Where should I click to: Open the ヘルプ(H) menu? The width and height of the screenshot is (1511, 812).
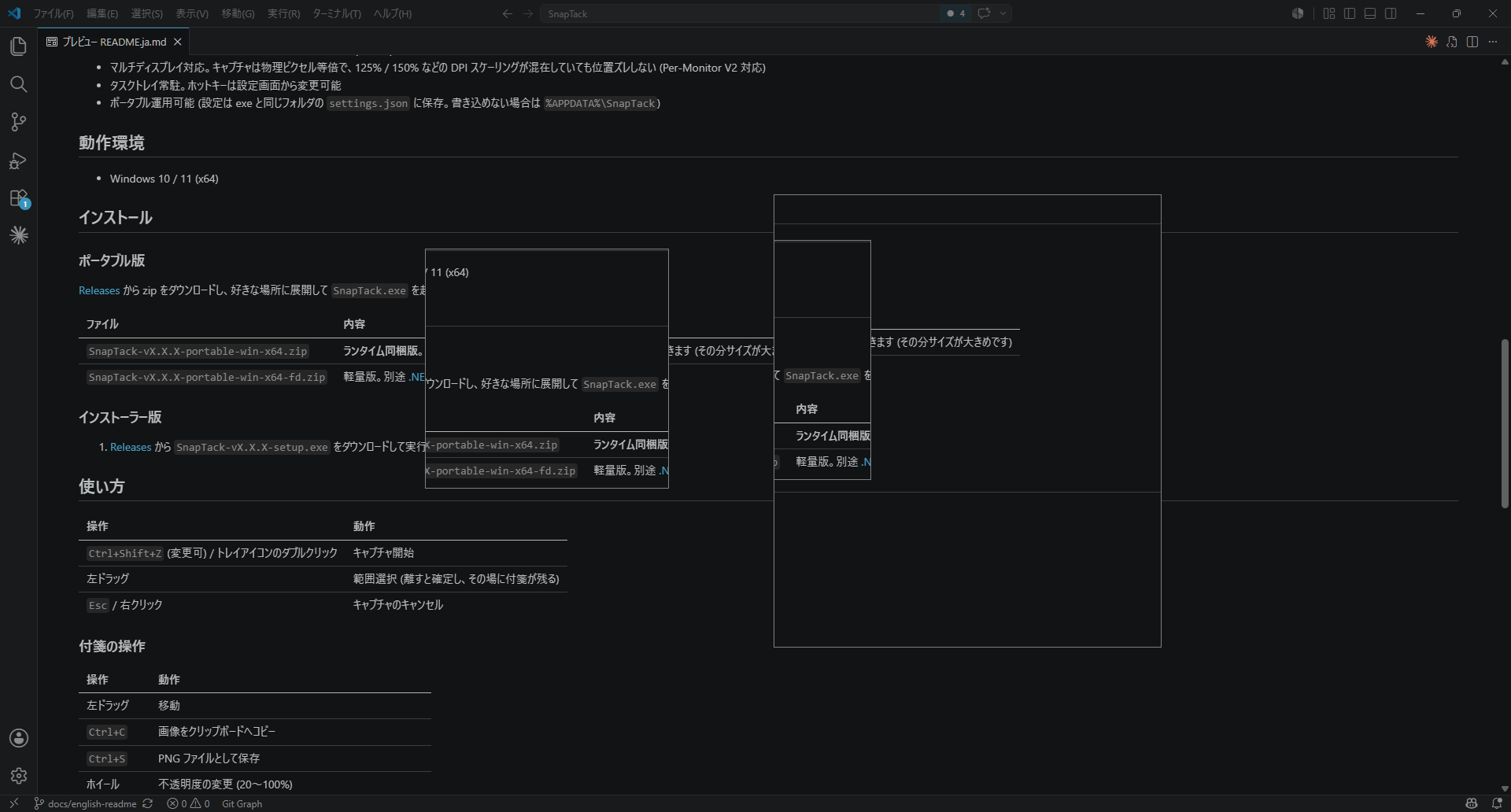393,13
